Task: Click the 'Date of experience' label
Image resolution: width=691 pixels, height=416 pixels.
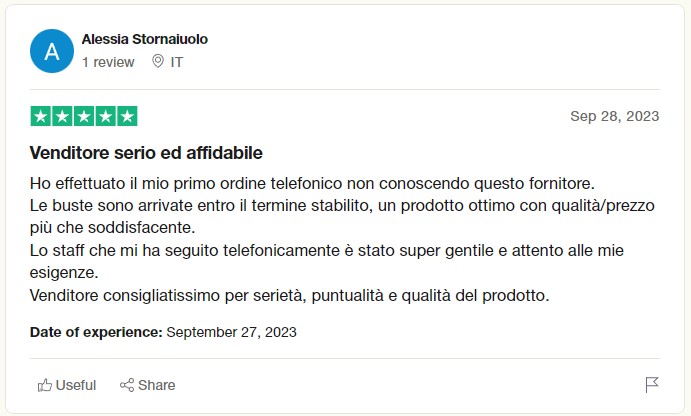Action: pyautogui.click(x=96, y=332)
